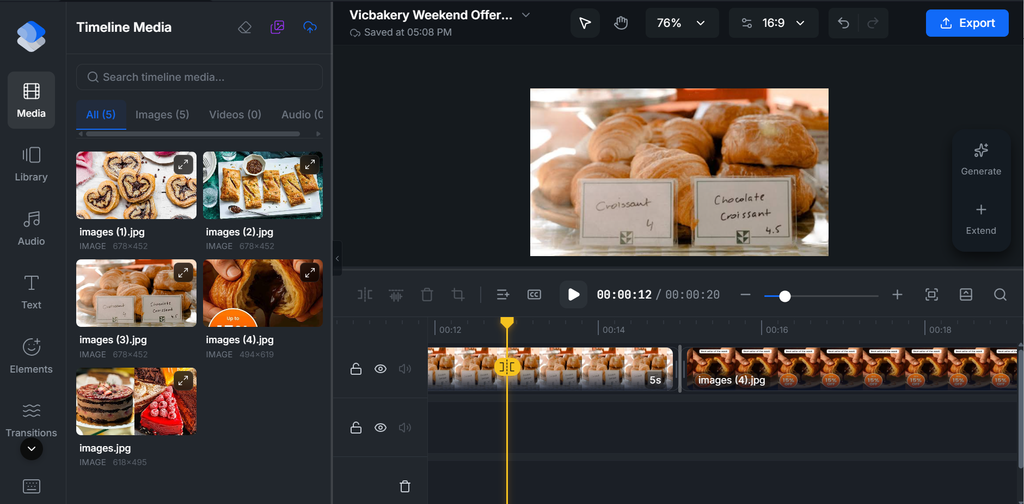Expand images (4).jpg preview

[310, 272]
